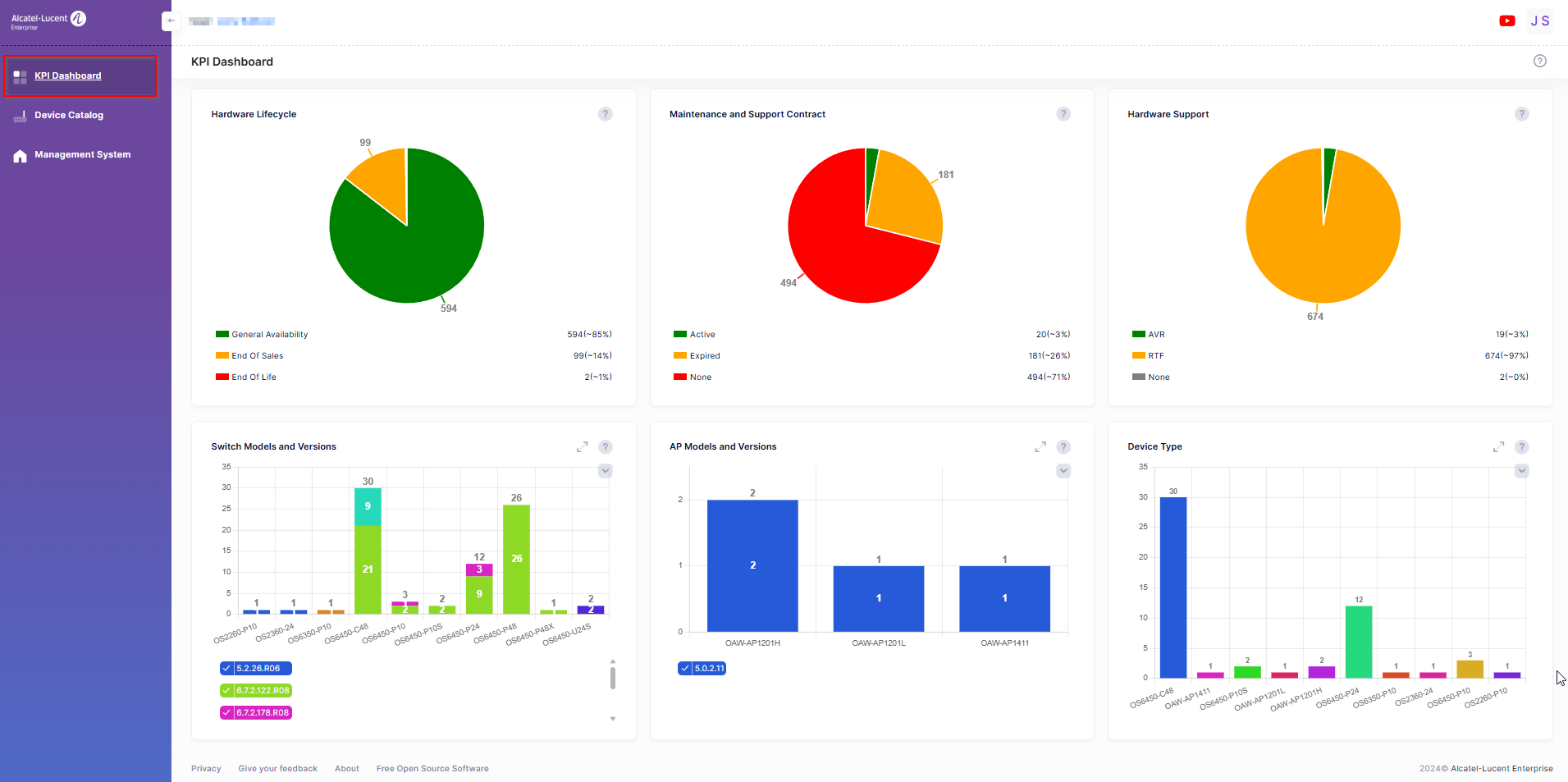Toggle the 5.0.2.11 AP version checkbox
This screenshot has width=1568, height=782.
[685, 669]
